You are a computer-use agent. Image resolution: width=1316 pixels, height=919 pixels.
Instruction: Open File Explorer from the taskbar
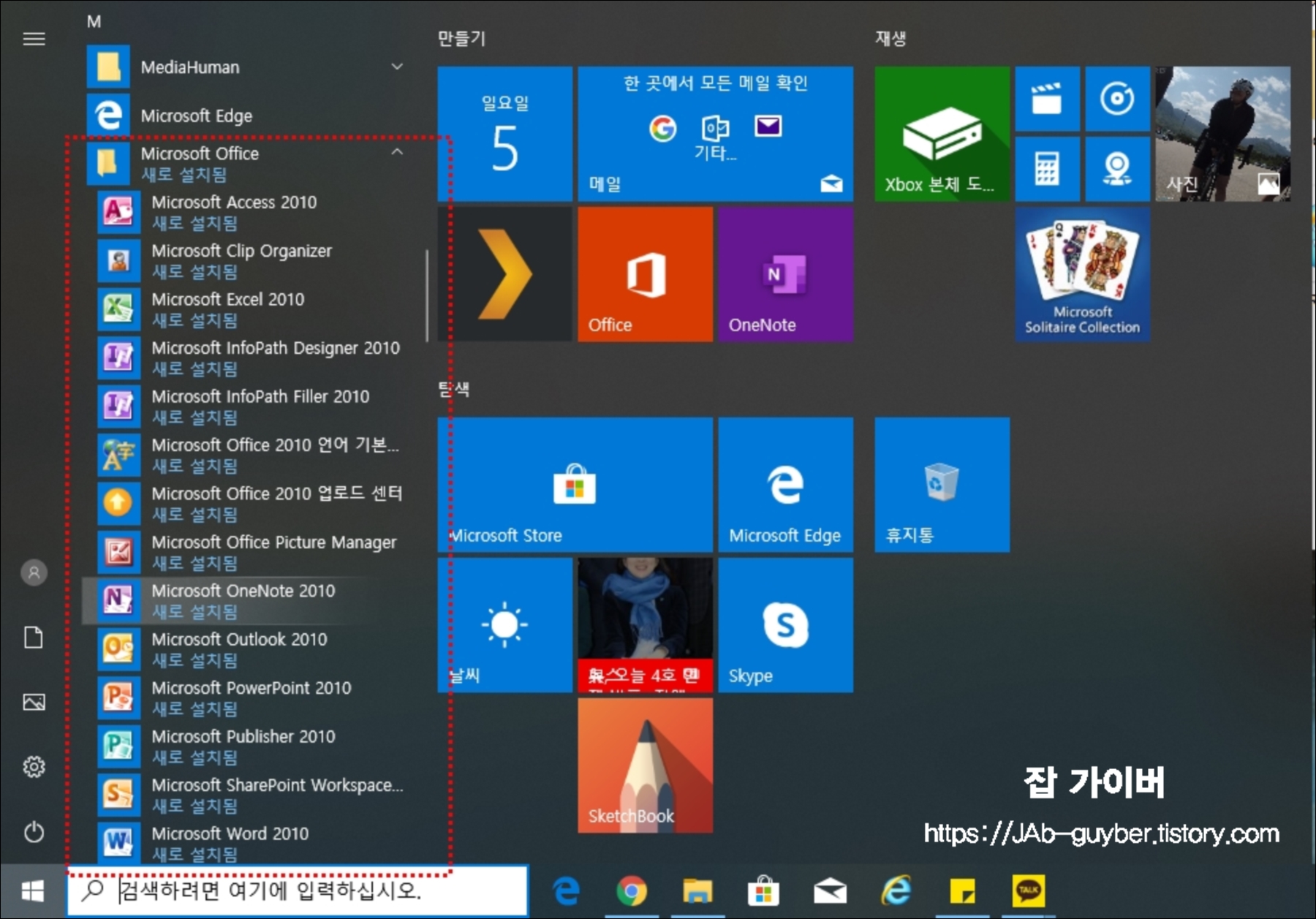click(x=697, y=891)
